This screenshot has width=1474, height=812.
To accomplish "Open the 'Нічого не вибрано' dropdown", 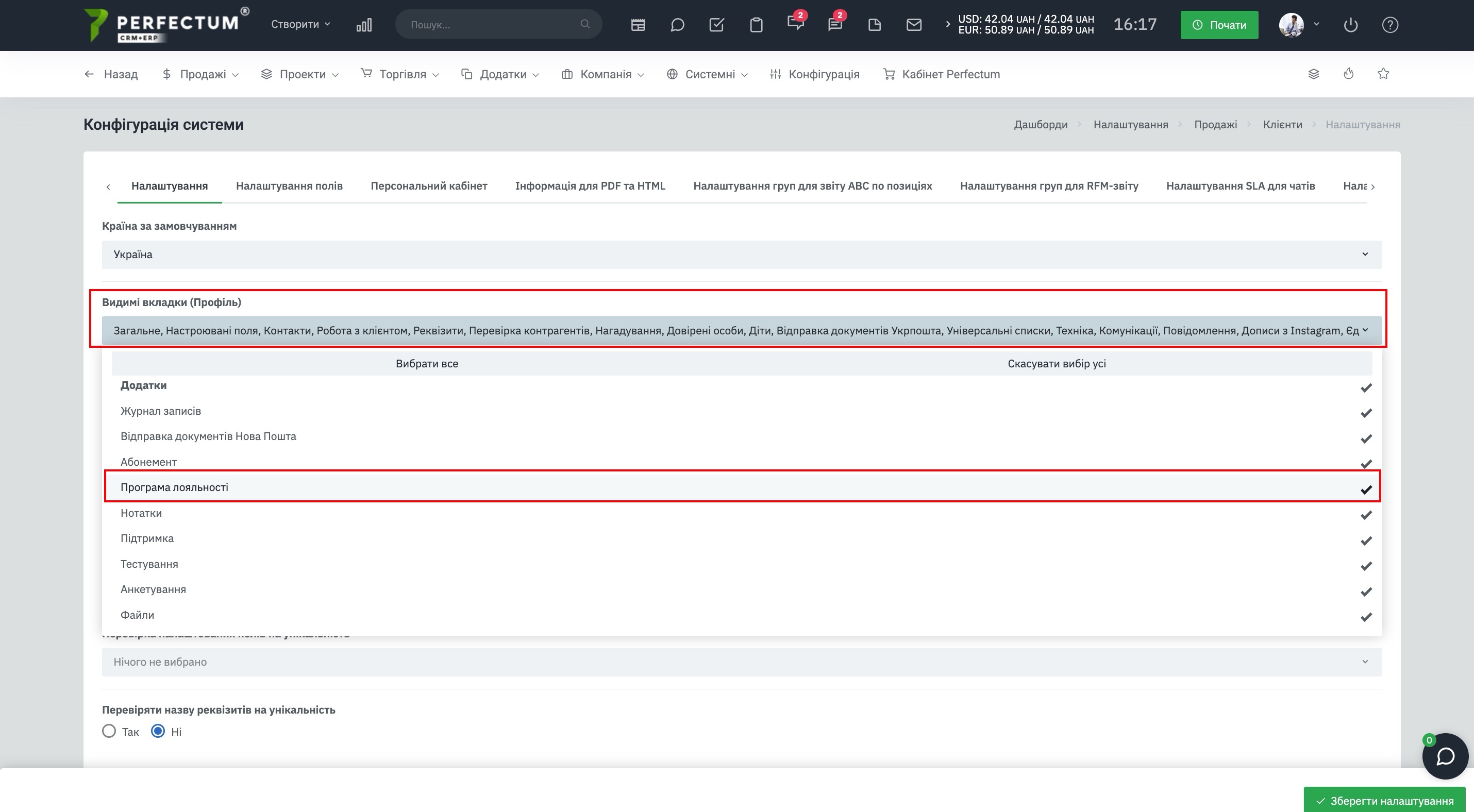I will [x=742, y=662].
